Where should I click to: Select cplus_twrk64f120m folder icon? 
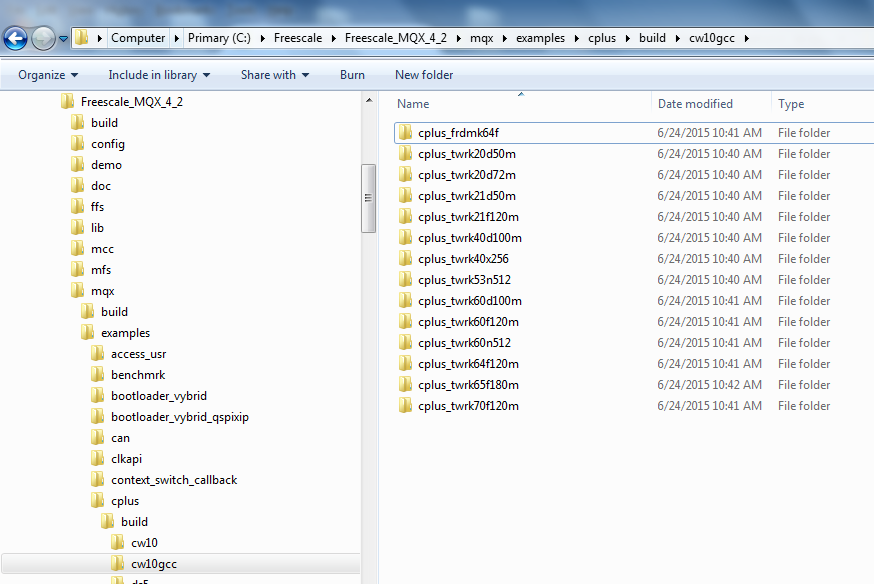pos(405,364)
